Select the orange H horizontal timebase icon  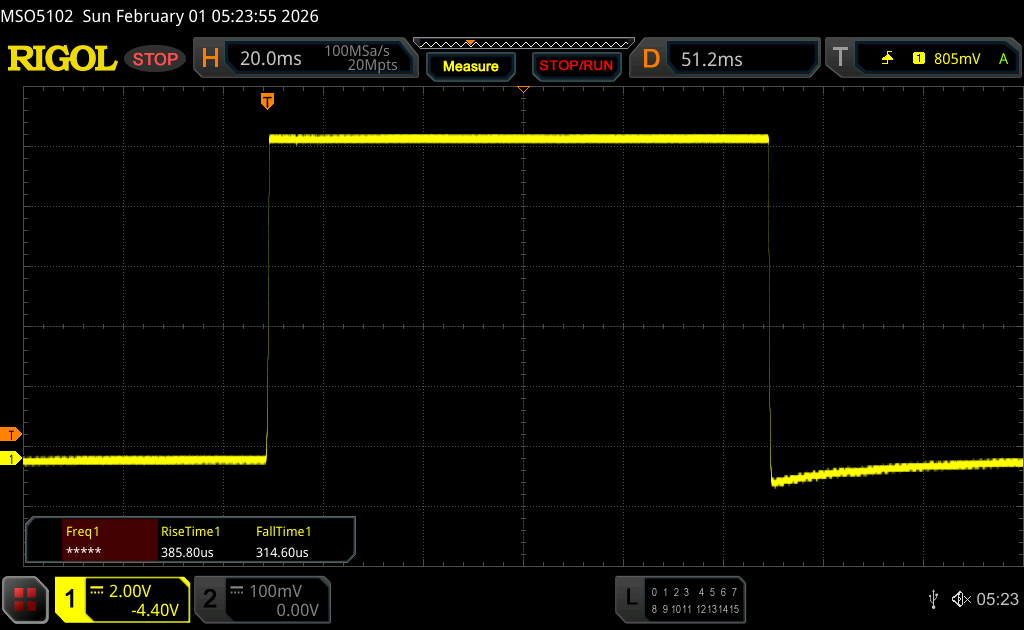click(x=210, y=59)
